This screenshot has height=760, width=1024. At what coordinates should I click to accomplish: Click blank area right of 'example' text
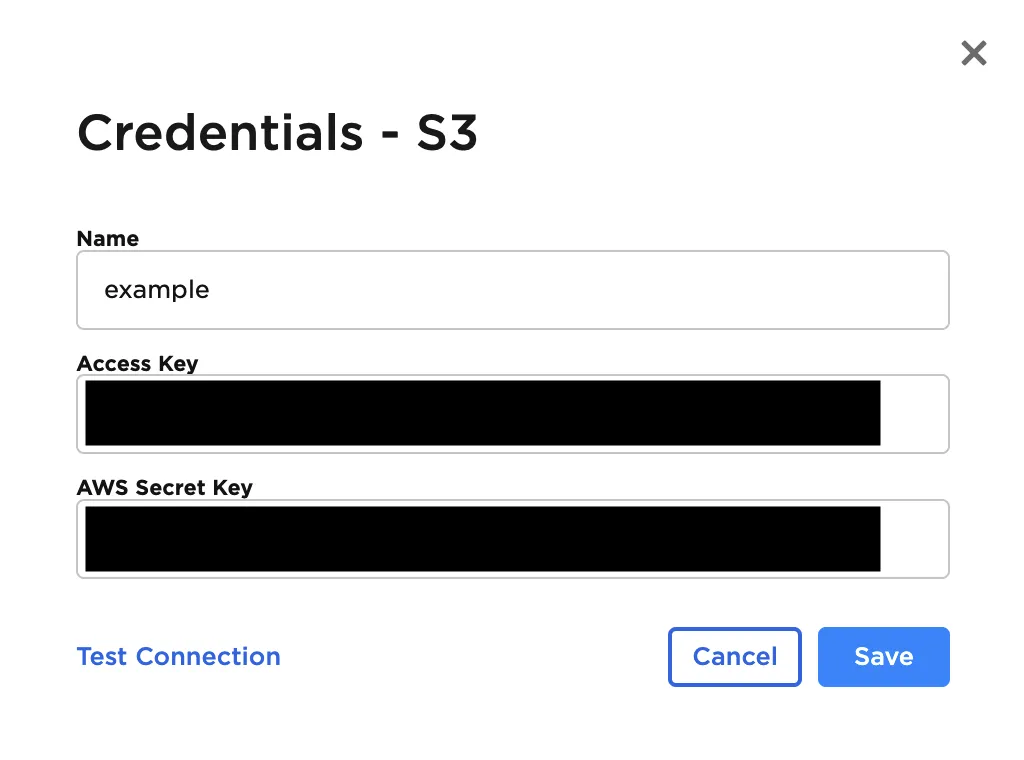coord(580,290)
